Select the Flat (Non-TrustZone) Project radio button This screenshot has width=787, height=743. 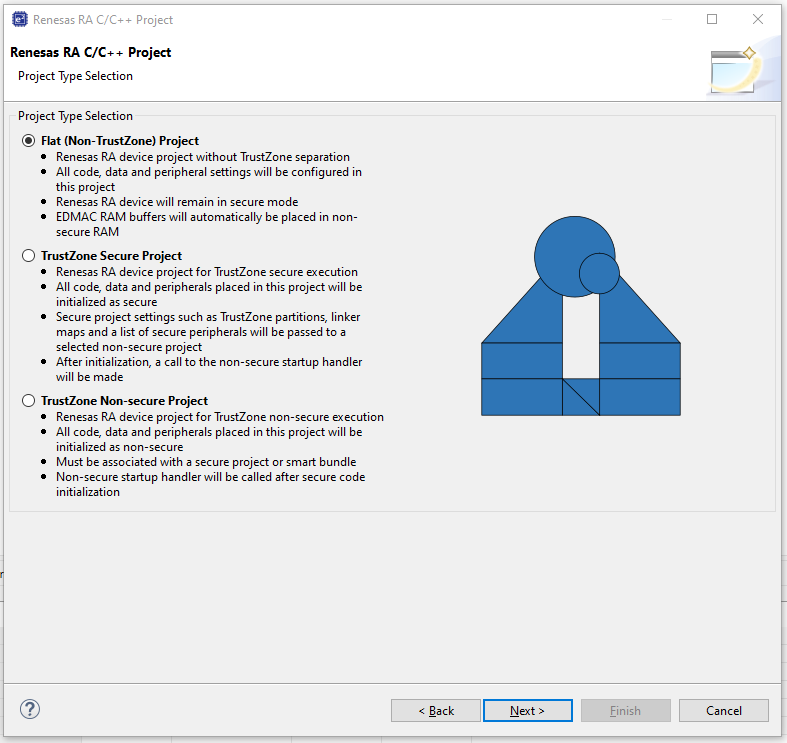[x=29, y=141]
